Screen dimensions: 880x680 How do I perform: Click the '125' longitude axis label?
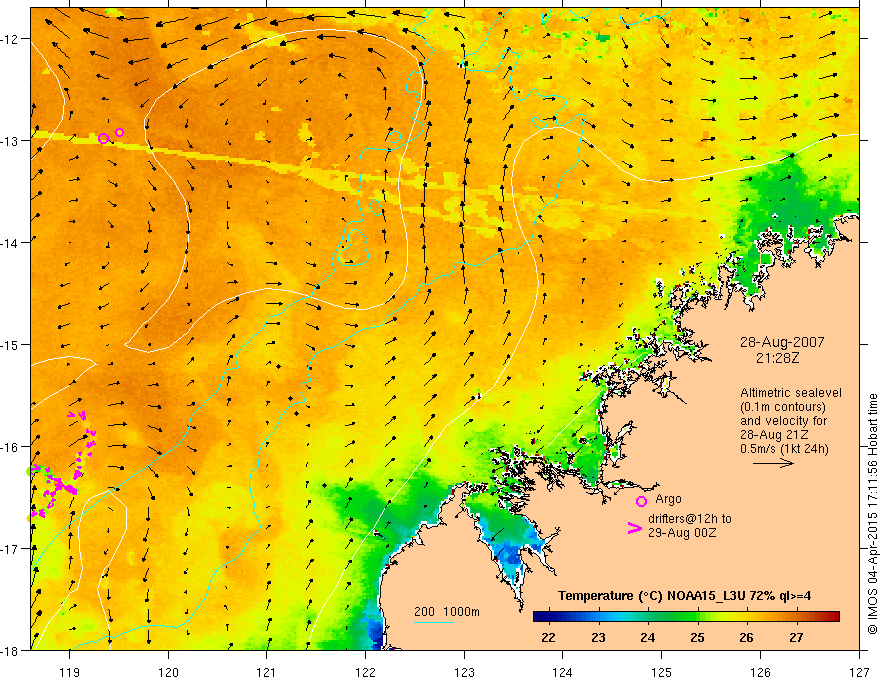662,672
